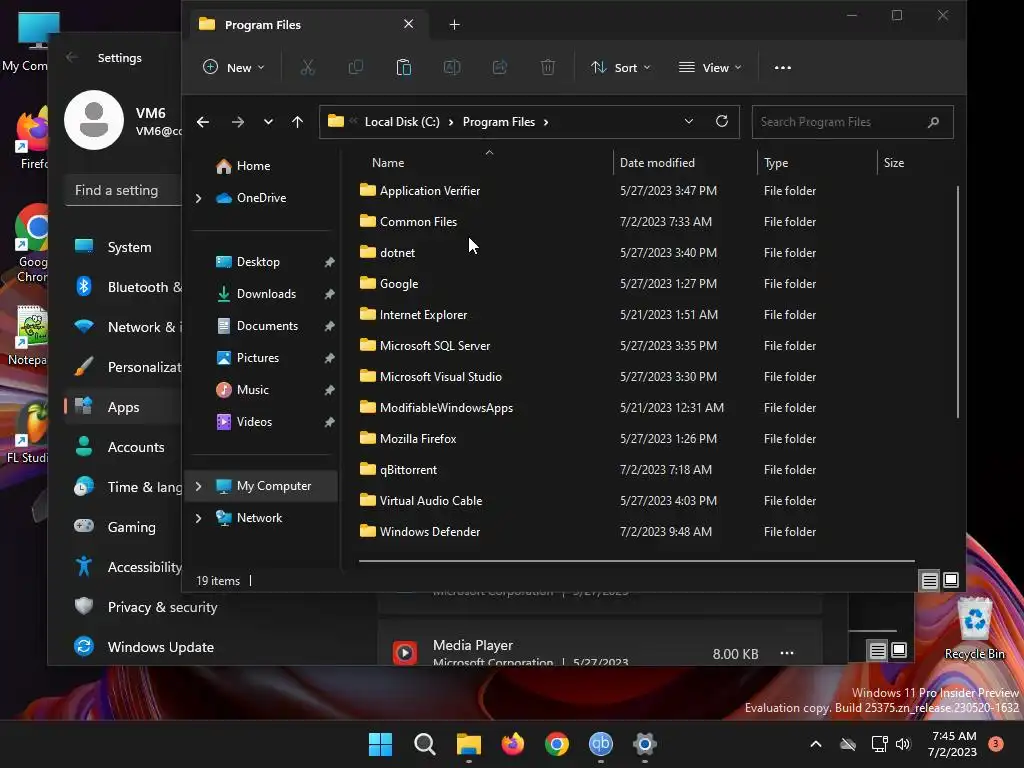
Task: Go up one folder level
Action: 297,122
